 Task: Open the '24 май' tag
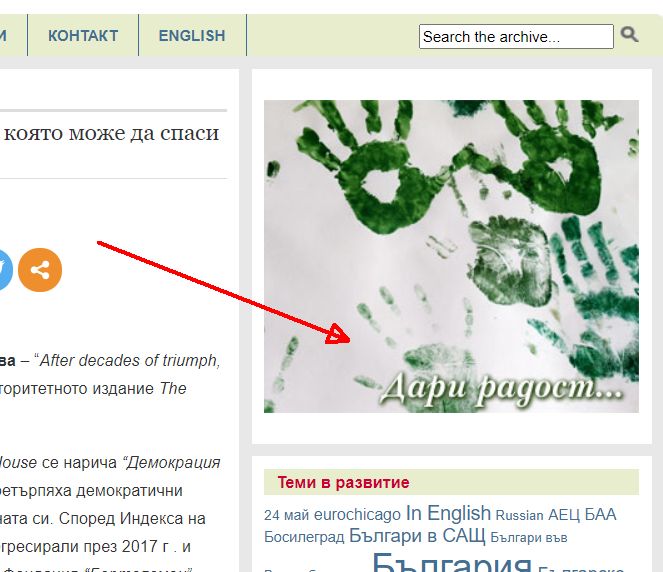[x=286, y=516]
